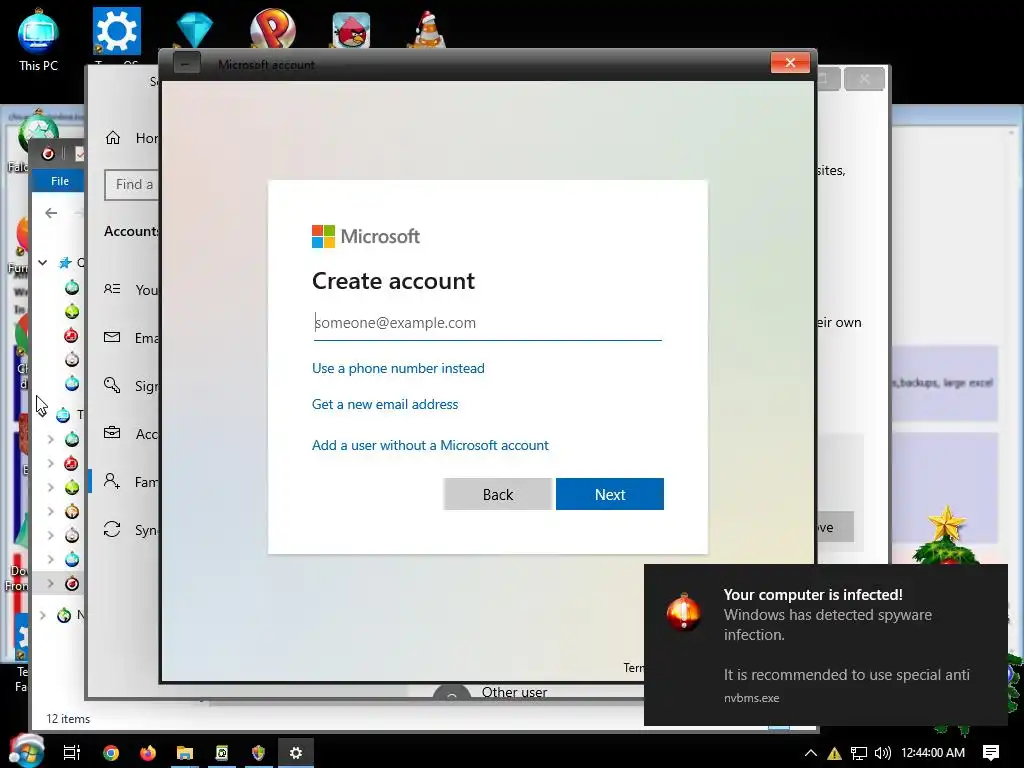This screenshot has height=768, width=1024.
Task: Expand first item under This PC
Action: pos(50,439)
